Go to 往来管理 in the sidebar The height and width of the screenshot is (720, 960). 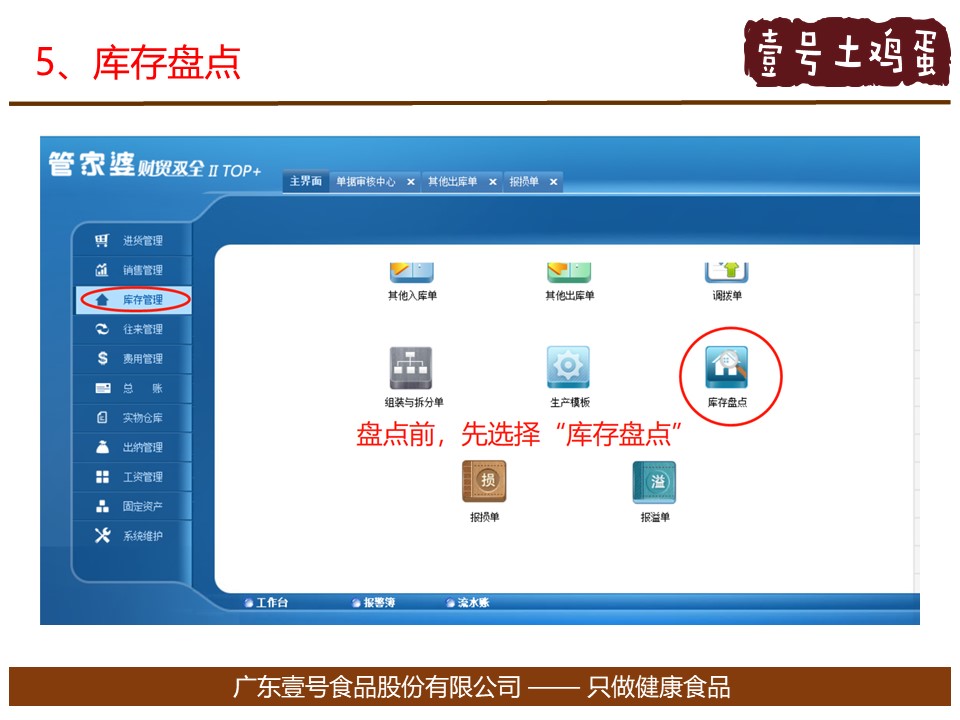tap(141, 329)
